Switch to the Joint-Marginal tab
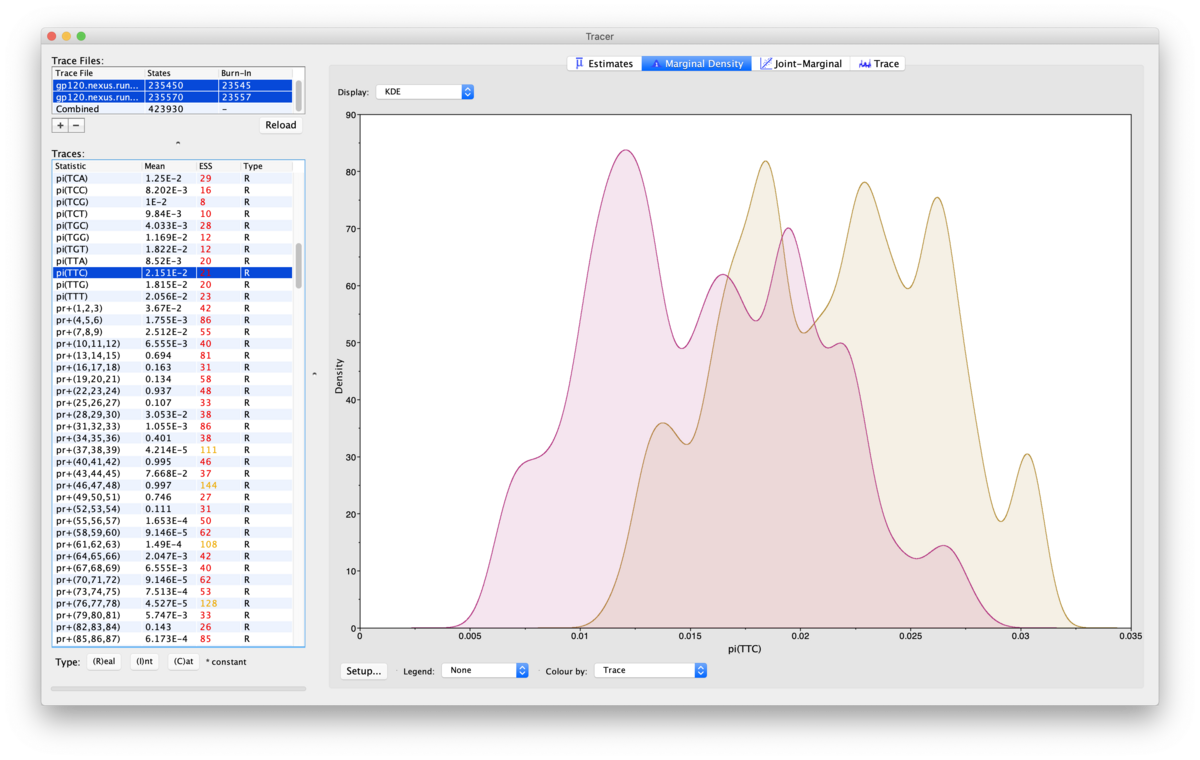Viewport: 1200px width, 760px height. pos(801,63)
